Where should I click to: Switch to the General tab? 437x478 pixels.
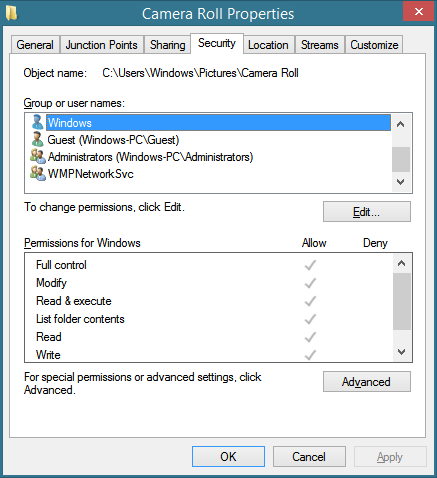coord(35,45)
